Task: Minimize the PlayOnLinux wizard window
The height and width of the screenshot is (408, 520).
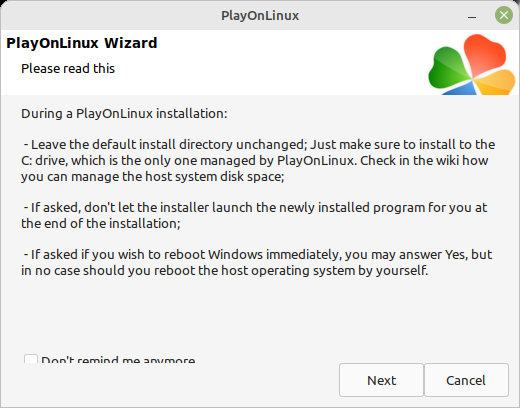Action: point(472,16)
